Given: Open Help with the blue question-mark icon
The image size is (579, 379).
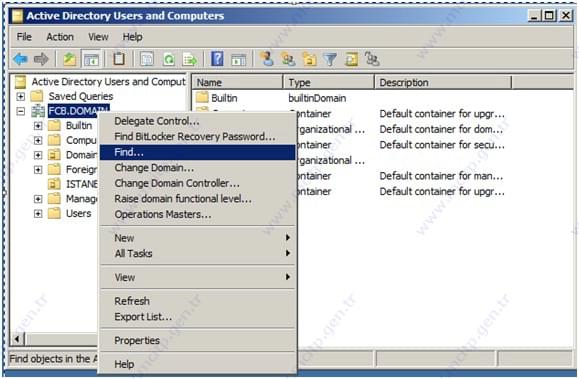Looking at the screenshot, I should (x=217, y=59).
